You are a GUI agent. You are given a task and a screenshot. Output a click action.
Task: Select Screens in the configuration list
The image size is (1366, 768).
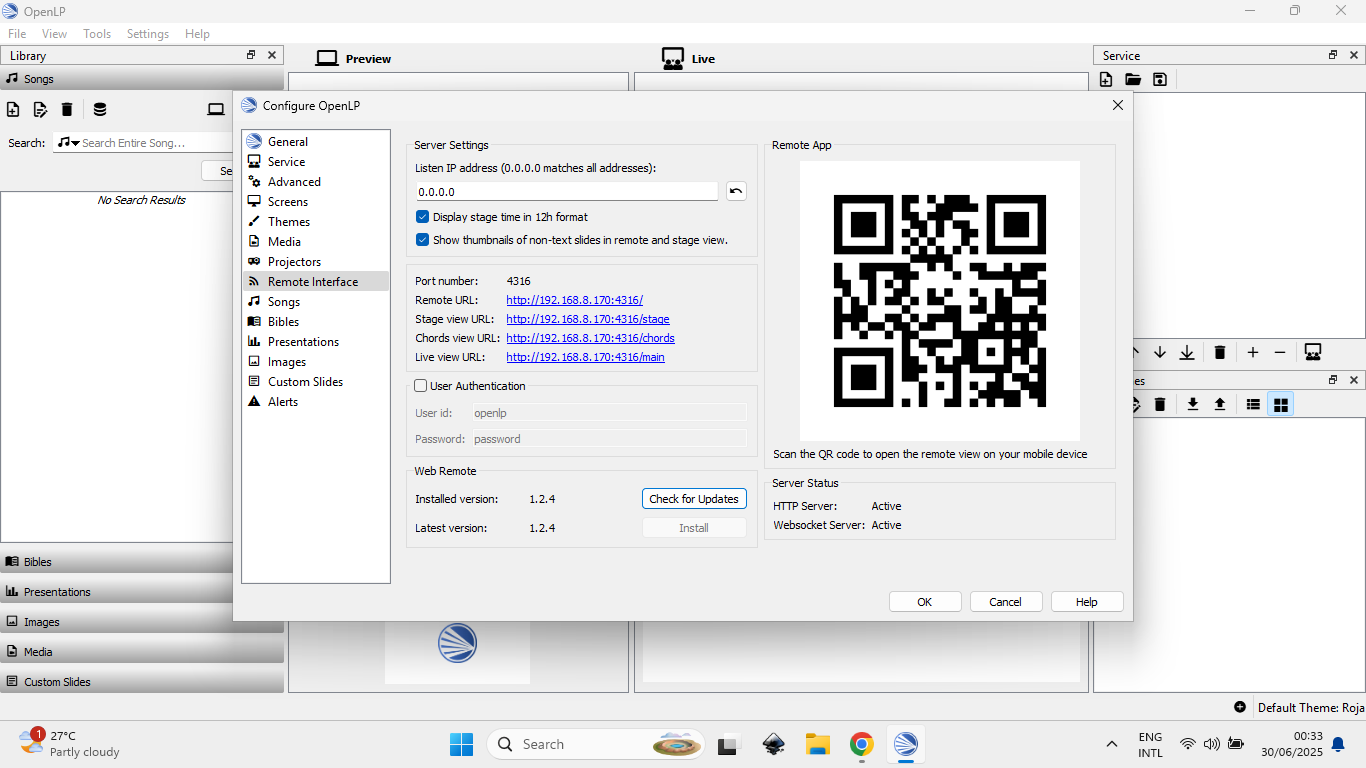[x=316, y=202]
